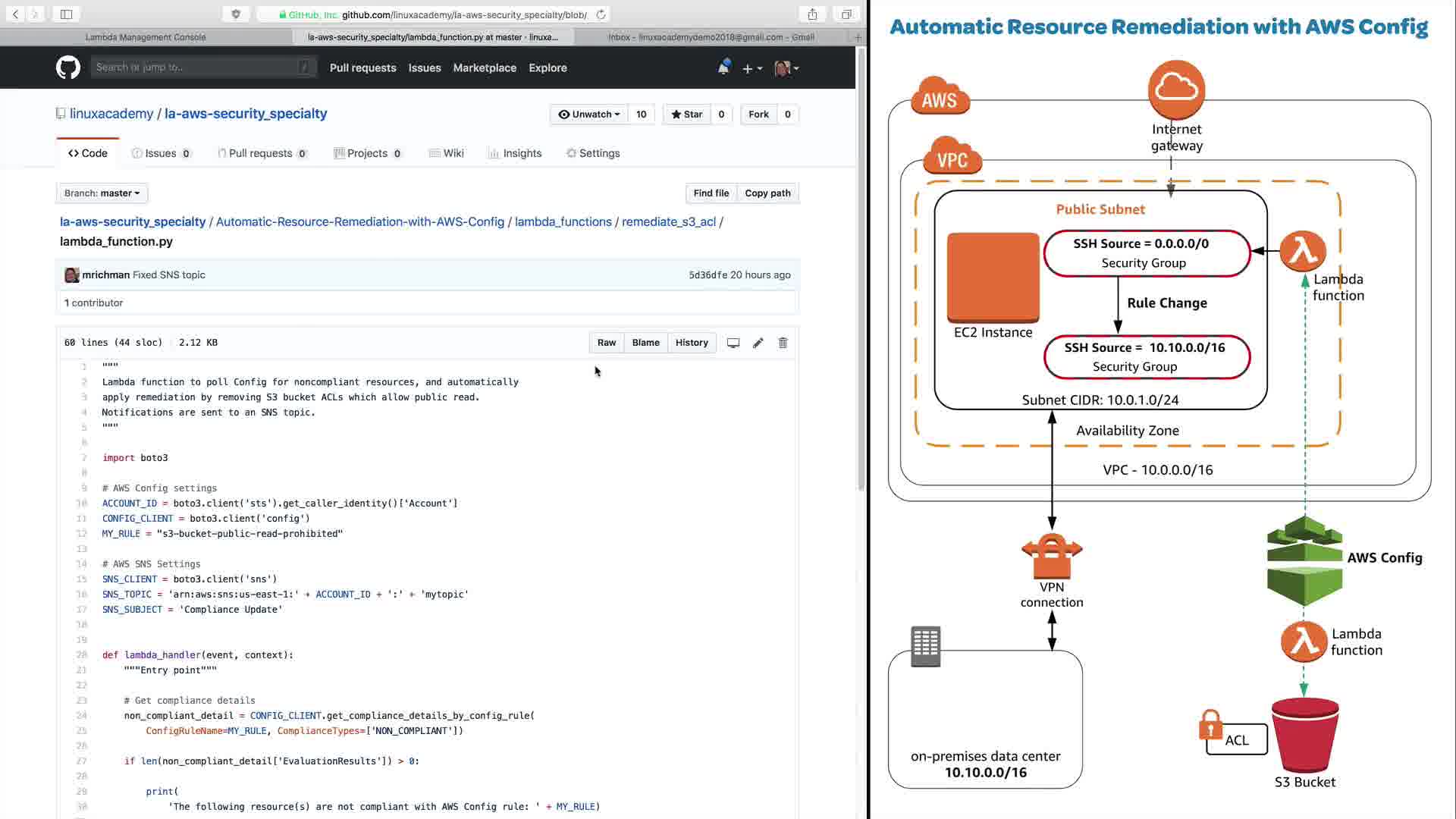The width and height of the screenshot is (1456, 819).
Task: Click the Raw button
Action: 606,343
